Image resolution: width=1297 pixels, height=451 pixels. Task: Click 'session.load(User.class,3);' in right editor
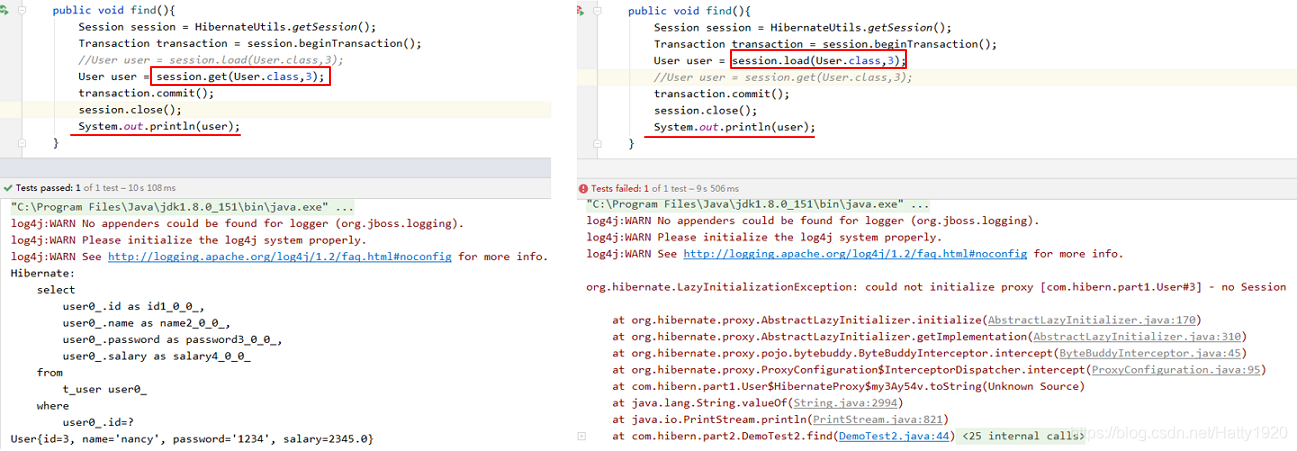click(818, 61)
